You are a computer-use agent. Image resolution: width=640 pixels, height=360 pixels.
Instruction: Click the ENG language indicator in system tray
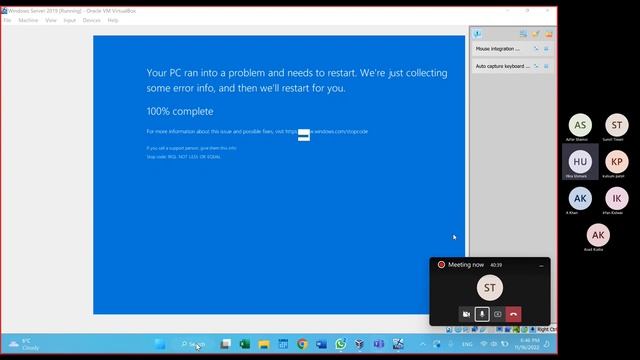click(467, 344)
